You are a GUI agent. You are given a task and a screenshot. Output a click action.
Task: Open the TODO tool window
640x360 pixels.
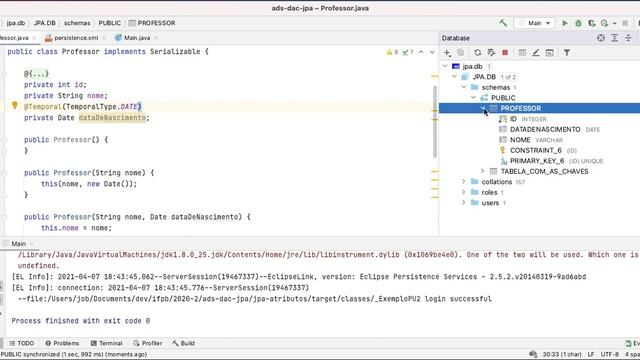coord(22,343)
